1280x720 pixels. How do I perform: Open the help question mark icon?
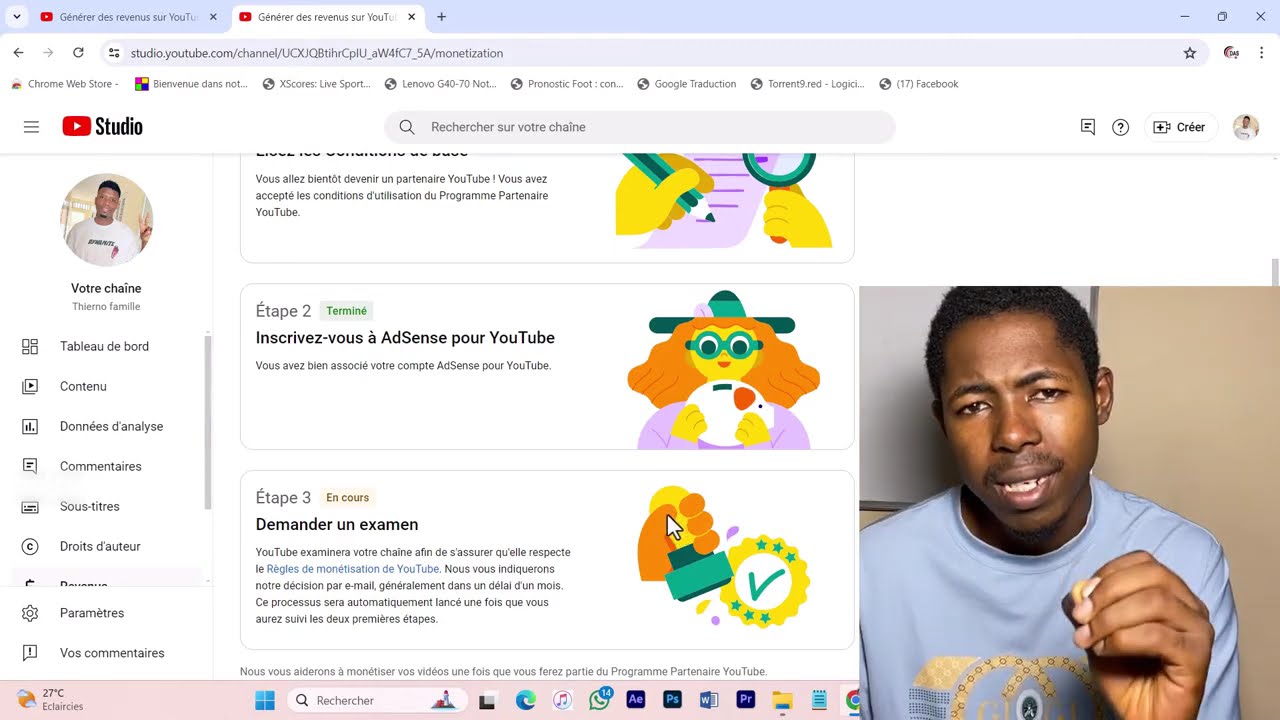pyautogui.click(x=1121, y=127)
